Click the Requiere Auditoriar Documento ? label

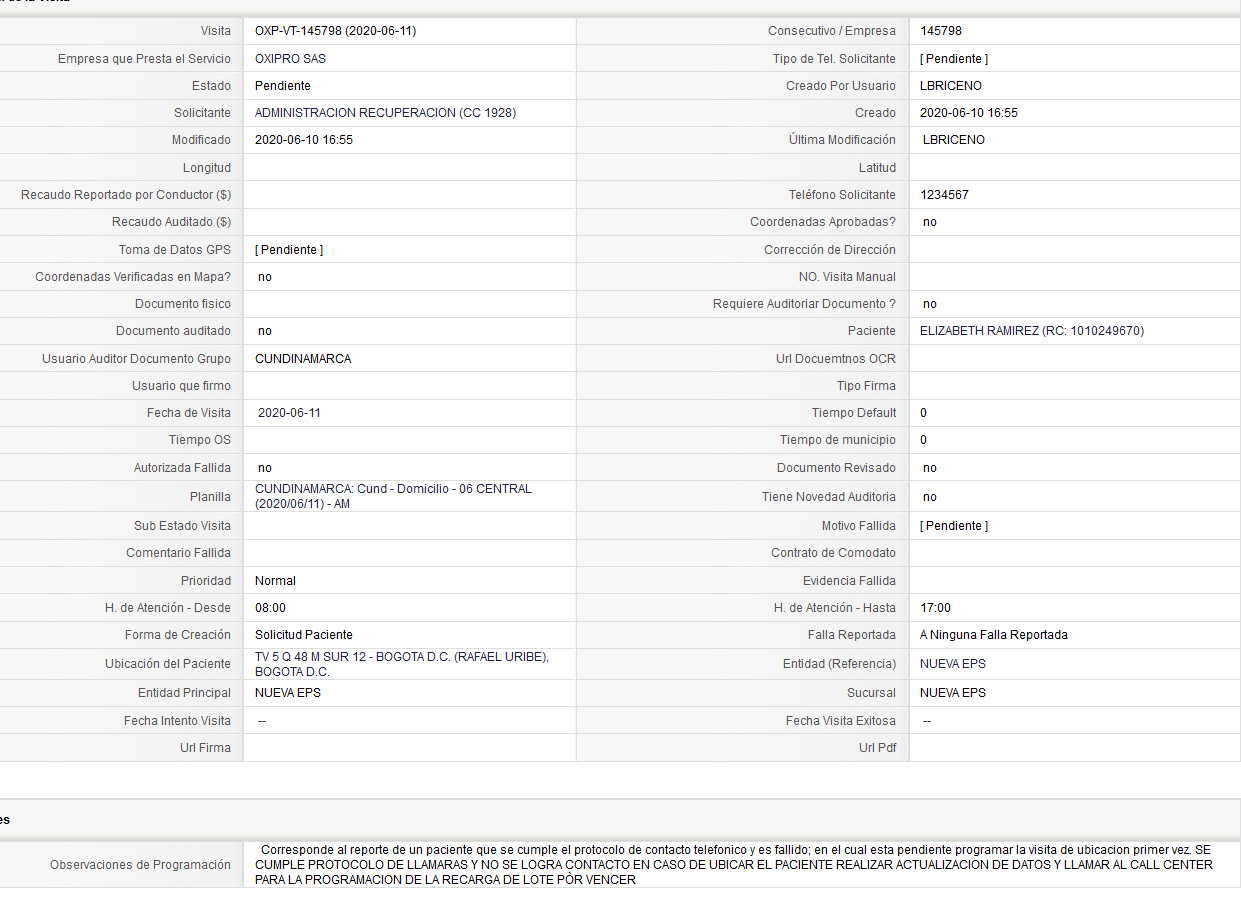coord(804,304)
